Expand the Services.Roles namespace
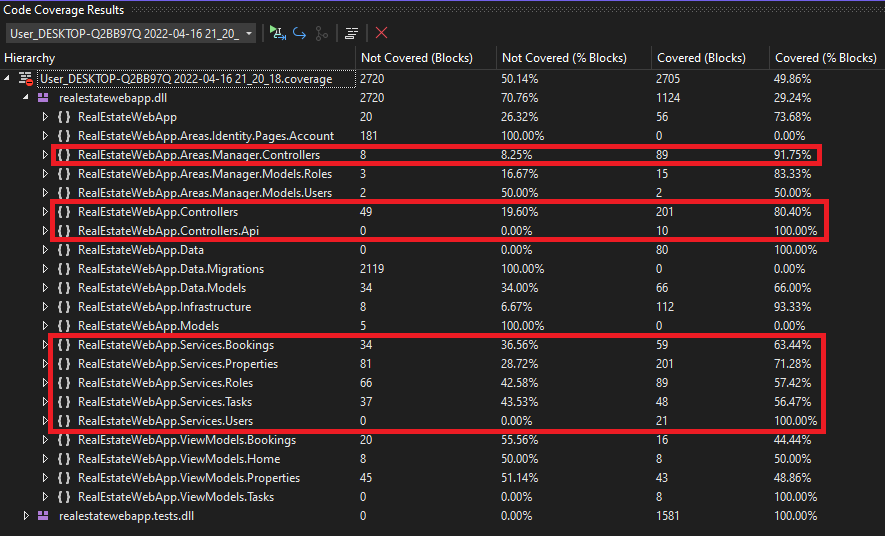This screenshot has height=536, width=885. coord(45,383)
